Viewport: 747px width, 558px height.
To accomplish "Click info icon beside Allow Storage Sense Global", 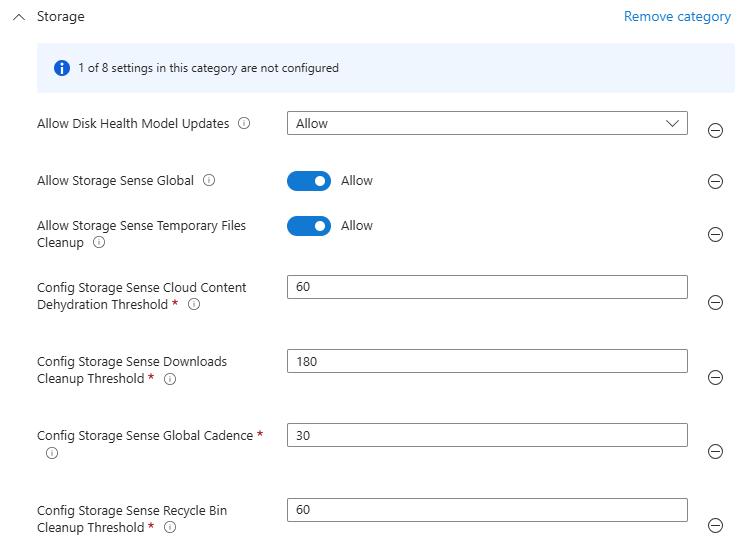I will pyautogui.click(x=209, y=181).
